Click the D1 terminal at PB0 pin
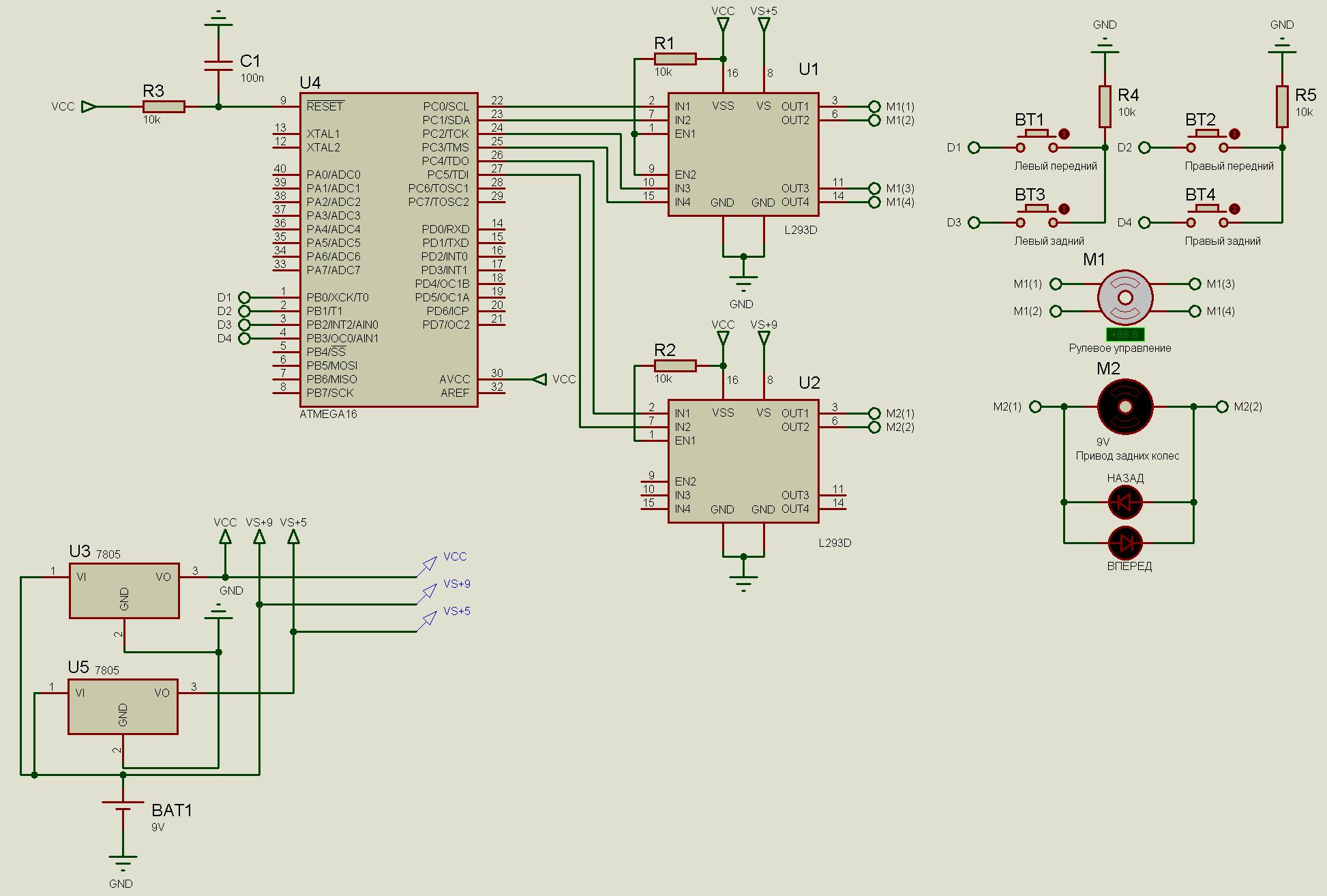 (x=243, y=297)
